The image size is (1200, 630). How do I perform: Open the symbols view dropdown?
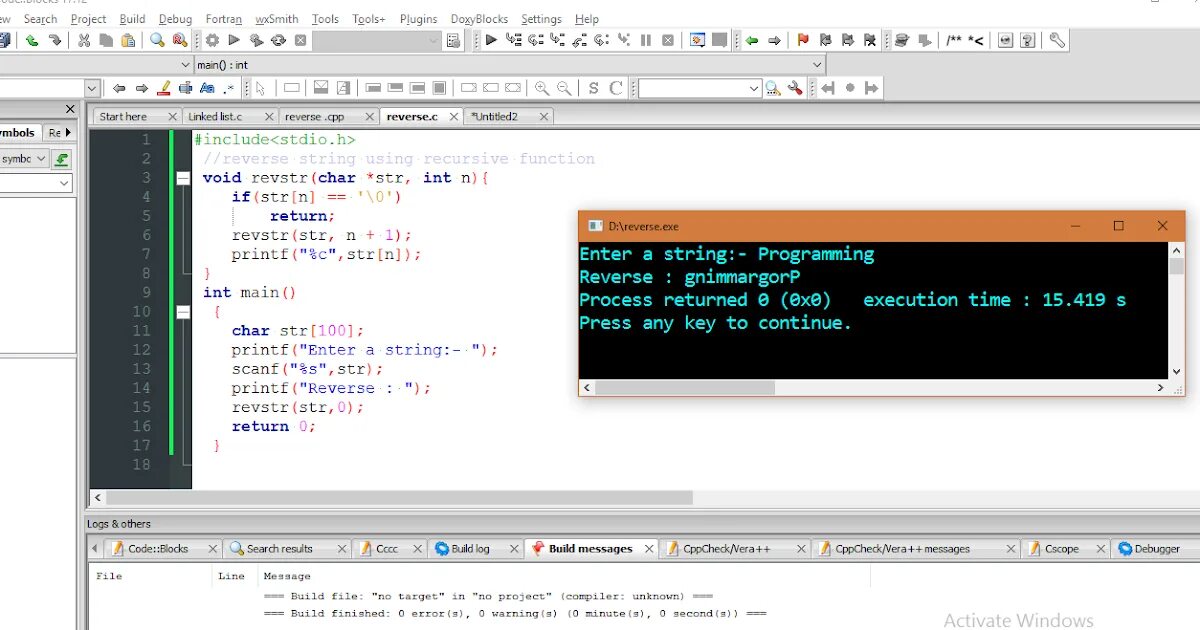[41, 159]
